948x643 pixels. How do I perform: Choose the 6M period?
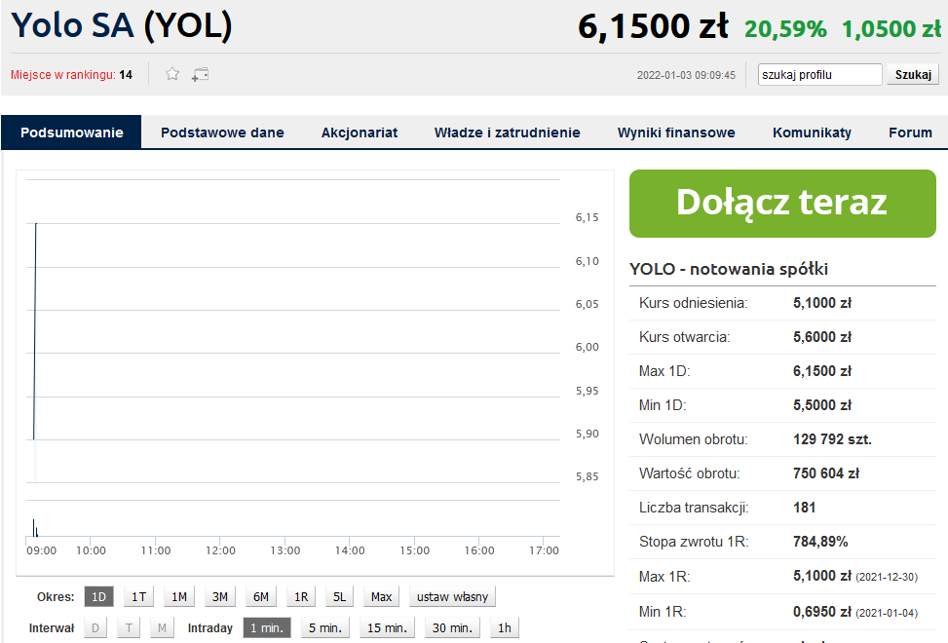coord(261,596)
